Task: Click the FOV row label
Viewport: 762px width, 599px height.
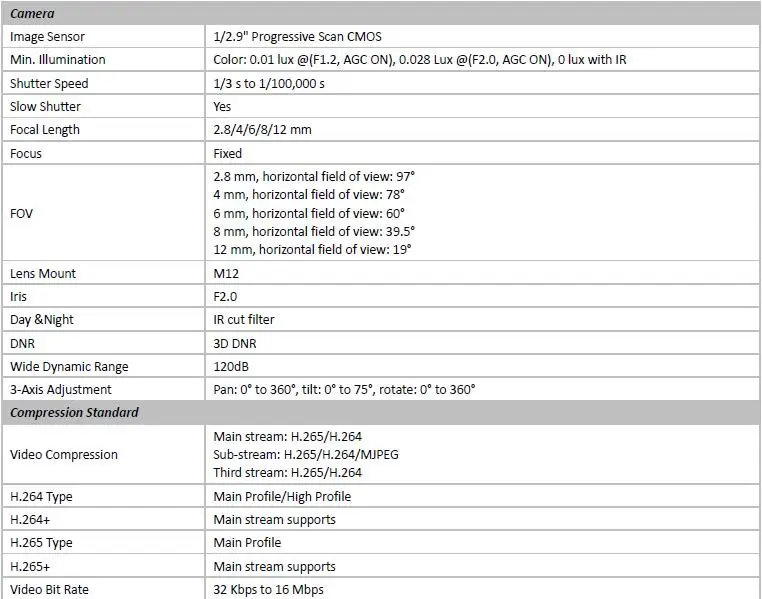Action: tap(21, 213)
